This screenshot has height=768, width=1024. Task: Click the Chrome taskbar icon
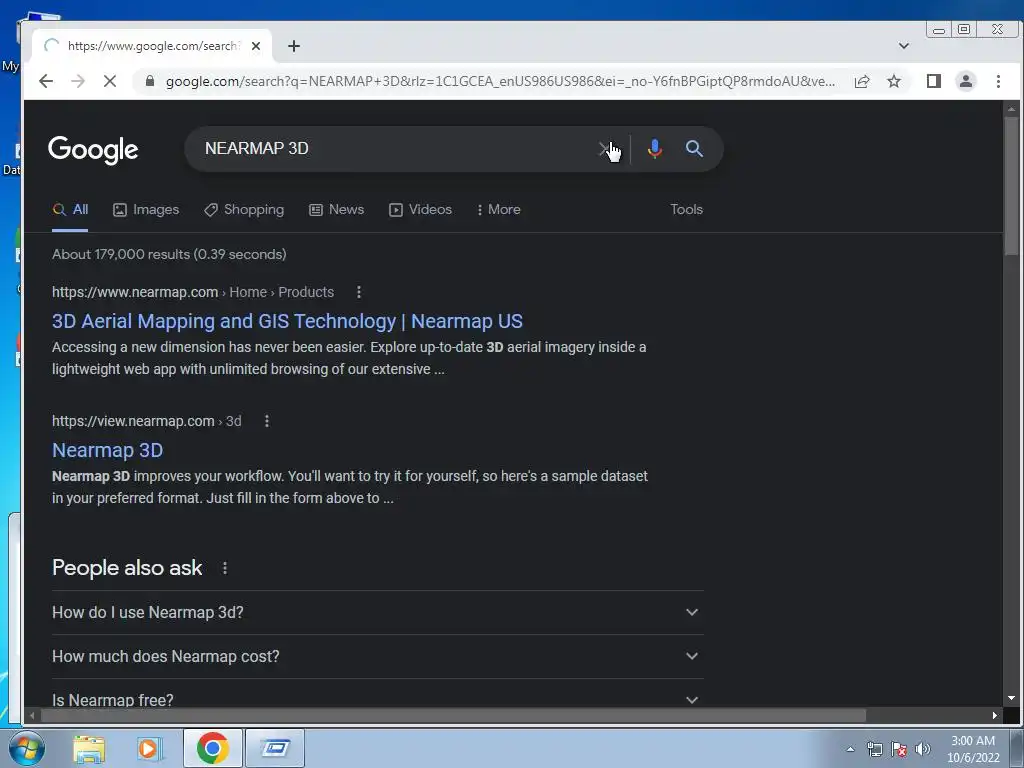tap(212, 748)
